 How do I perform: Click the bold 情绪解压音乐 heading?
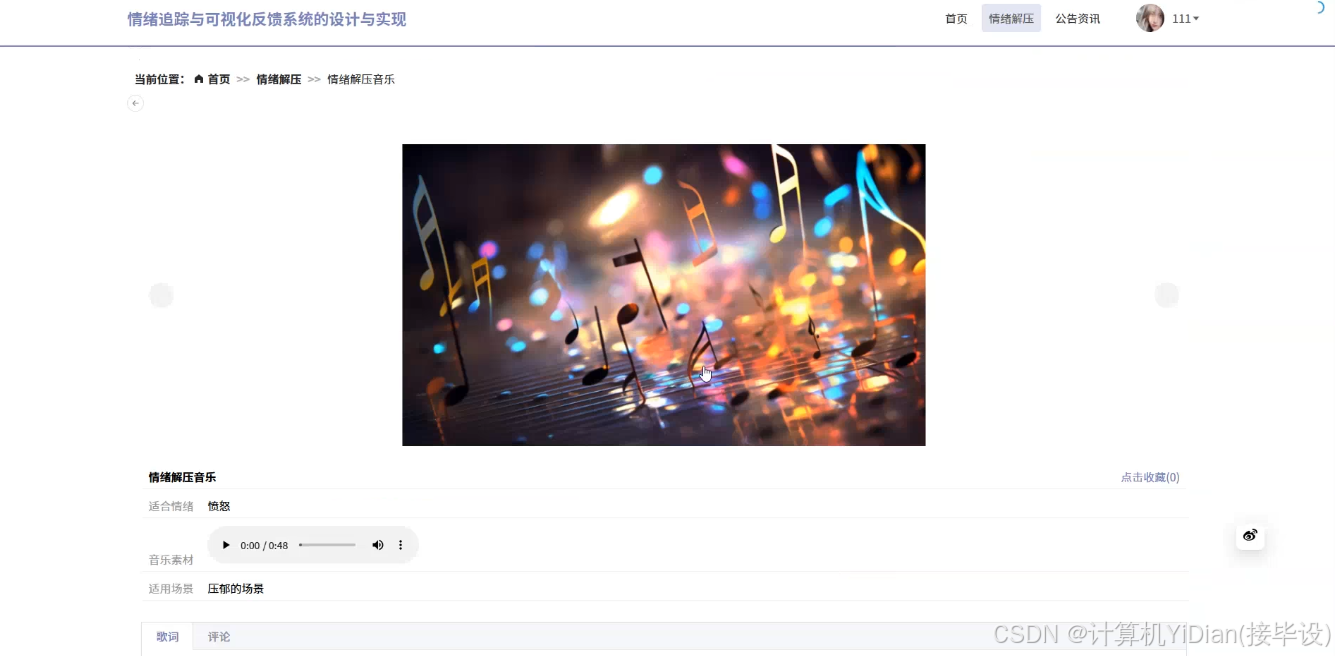coord(182,477)
